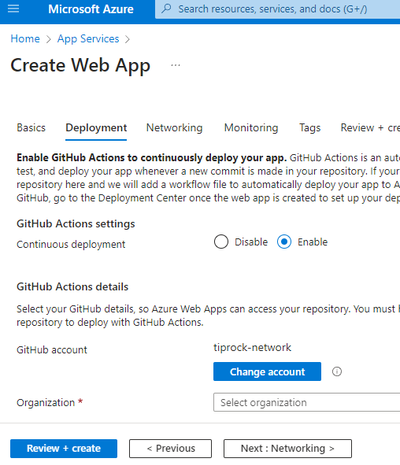Viewport: 400px width, 465px height.
Task: Go back with the Previous button
Action: coord(170,449)
